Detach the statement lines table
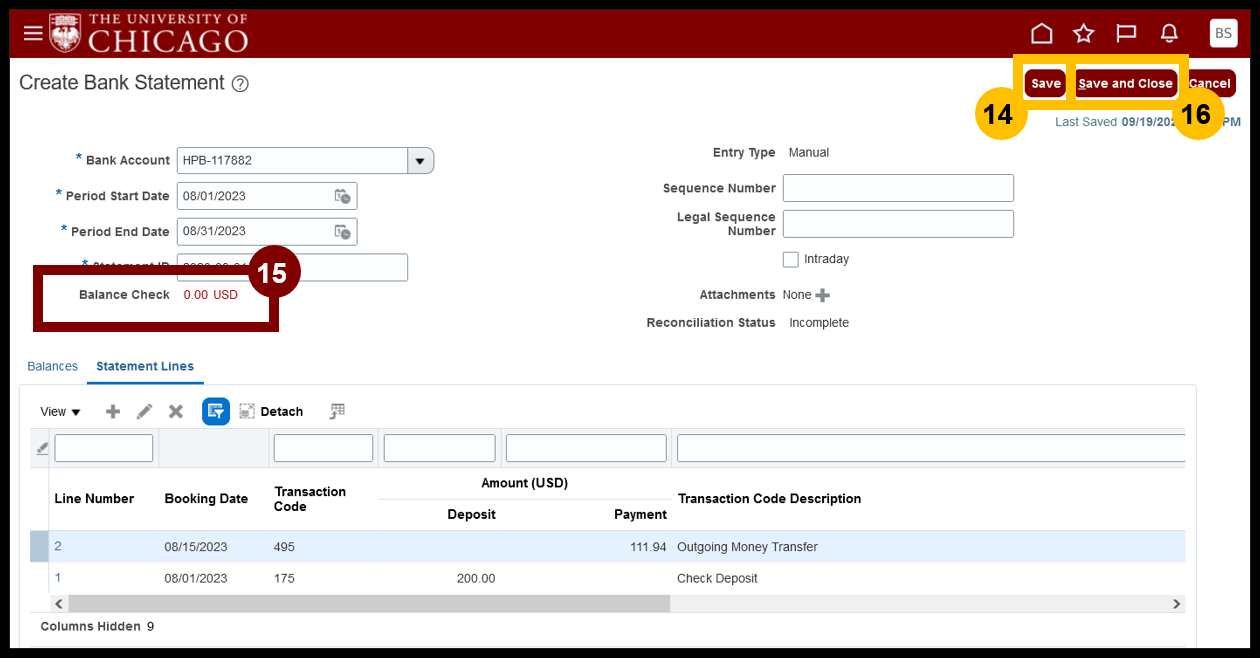Image resolution: width=1260 pixels, height=658 pixels. point(271,411)
